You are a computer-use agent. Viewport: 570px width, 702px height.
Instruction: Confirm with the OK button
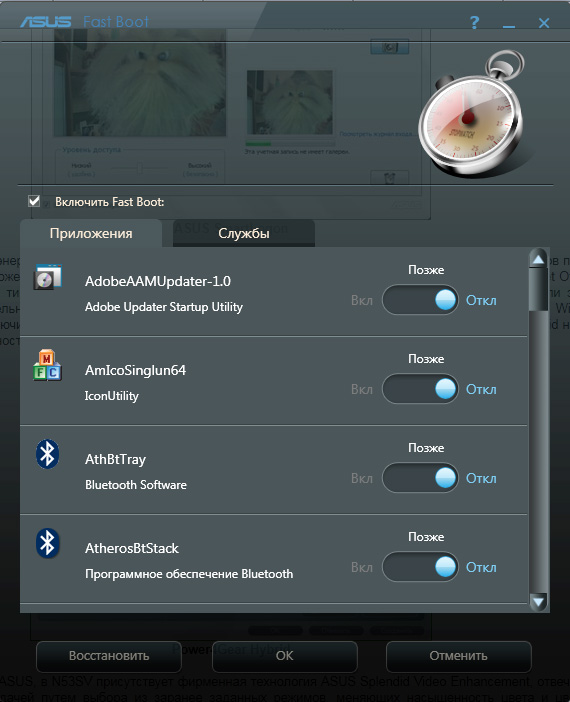click(285, 656)
